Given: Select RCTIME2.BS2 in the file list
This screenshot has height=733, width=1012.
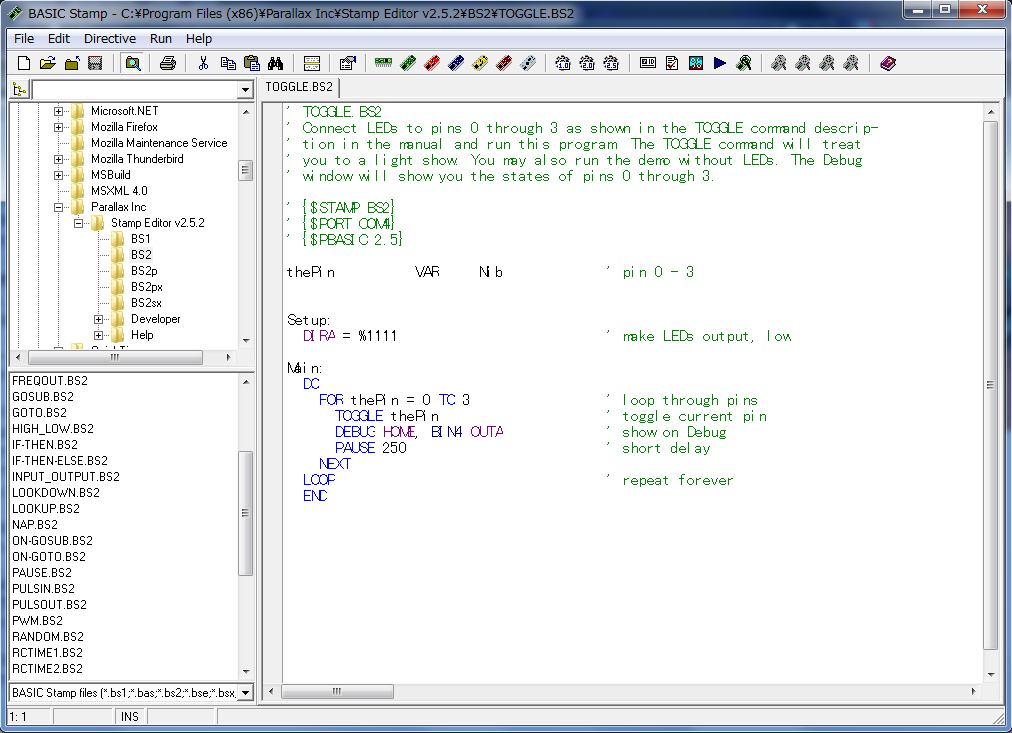Looking at the screenshot, I should [x=48, y=669].
